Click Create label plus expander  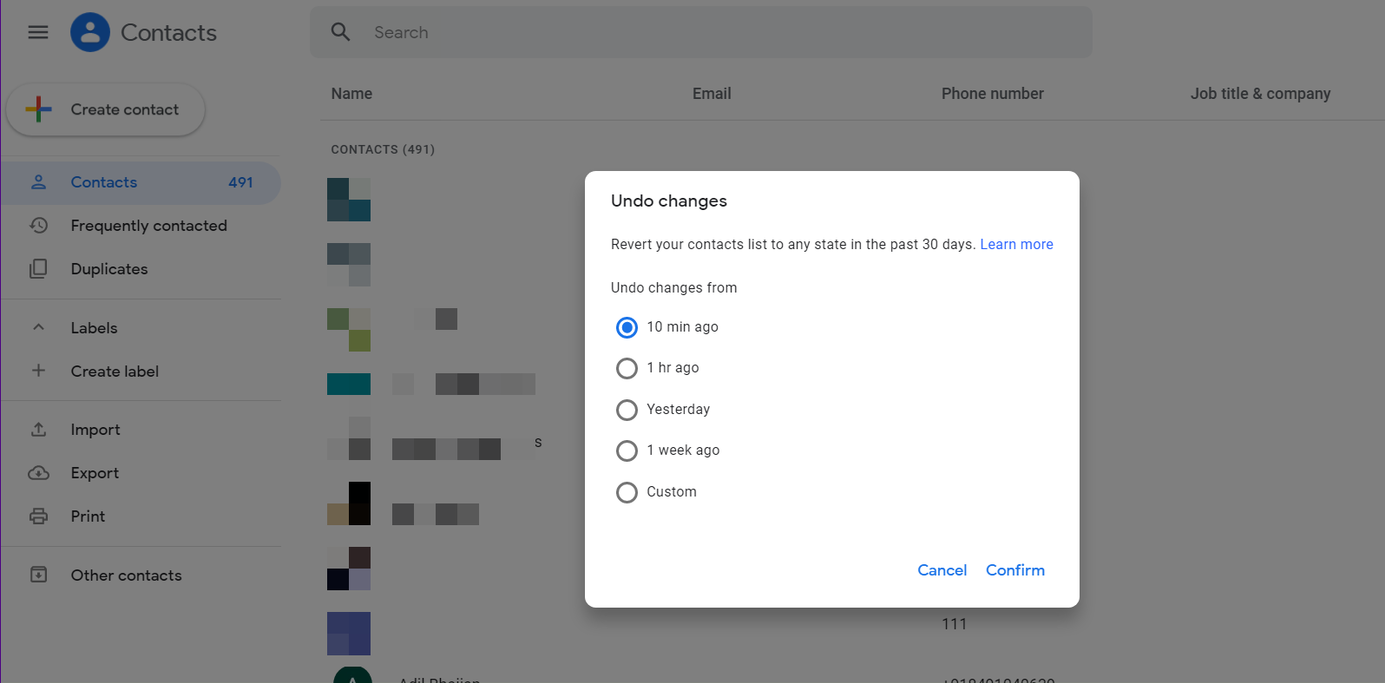pos(38,370)
